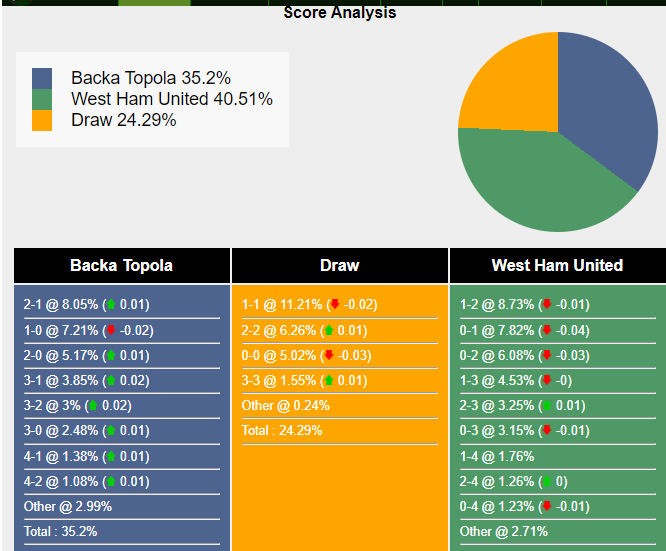Click the red down arrow in the 0-2 row
This screenshot has width=666, height=551.
coord(546,355)
